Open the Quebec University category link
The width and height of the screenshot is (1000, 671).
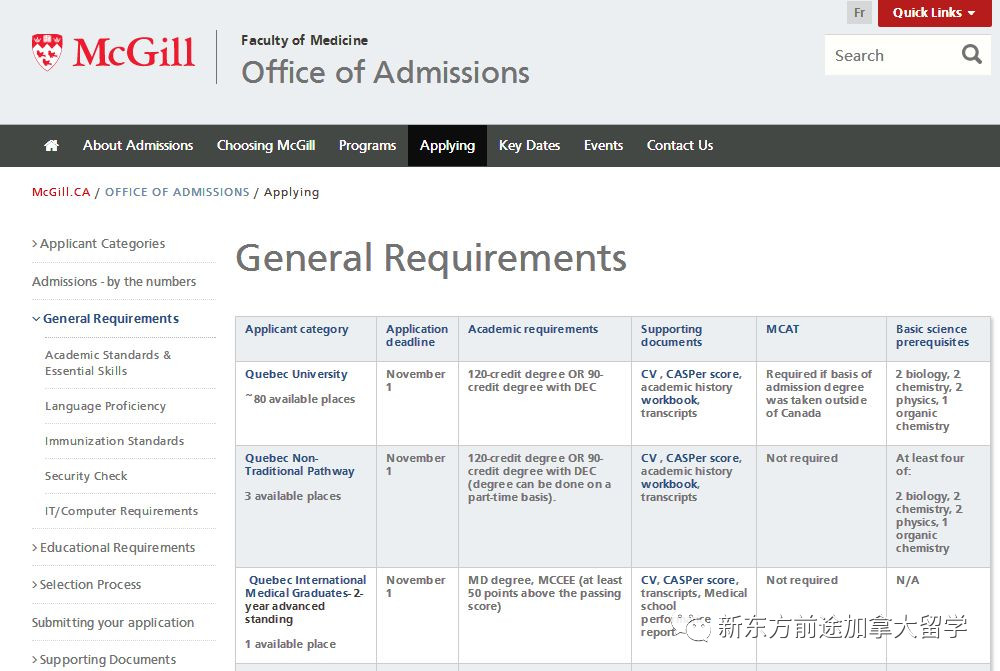point(296,374)
